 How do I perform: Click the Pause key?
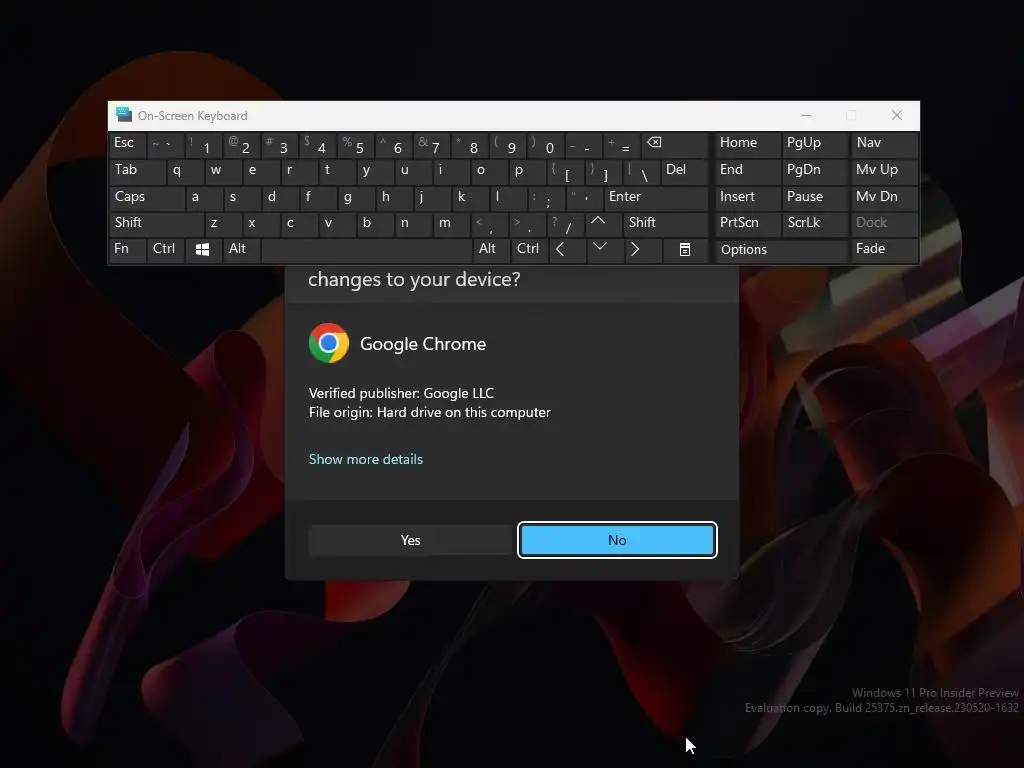814,197
